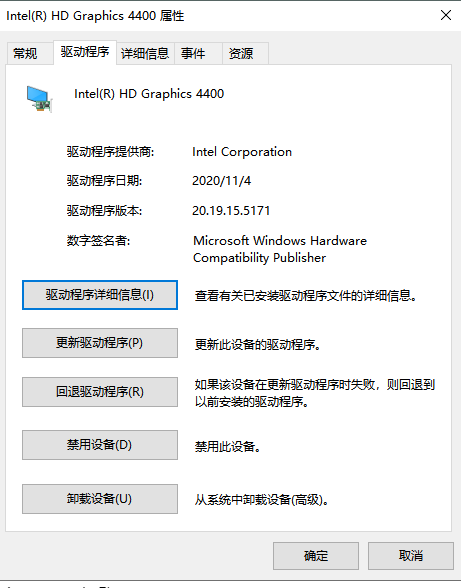Select the Intel Corporation provider text
Viewport: 461px width, 588px height.
click(x=242, y=152)
